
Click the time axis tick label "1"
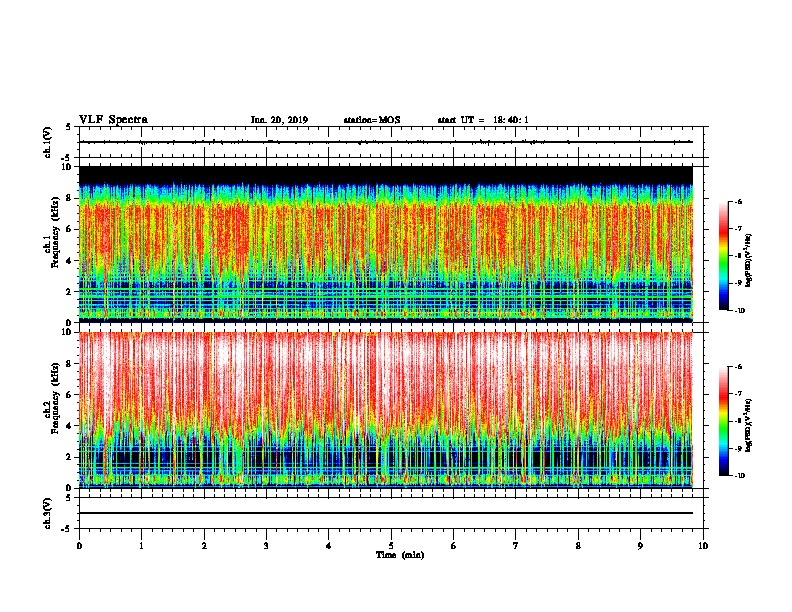[141, 545]
